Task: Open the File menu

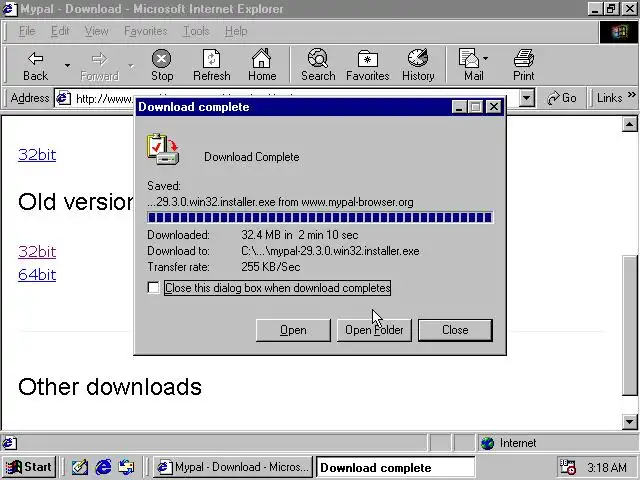Action: (x=27, y=31)
